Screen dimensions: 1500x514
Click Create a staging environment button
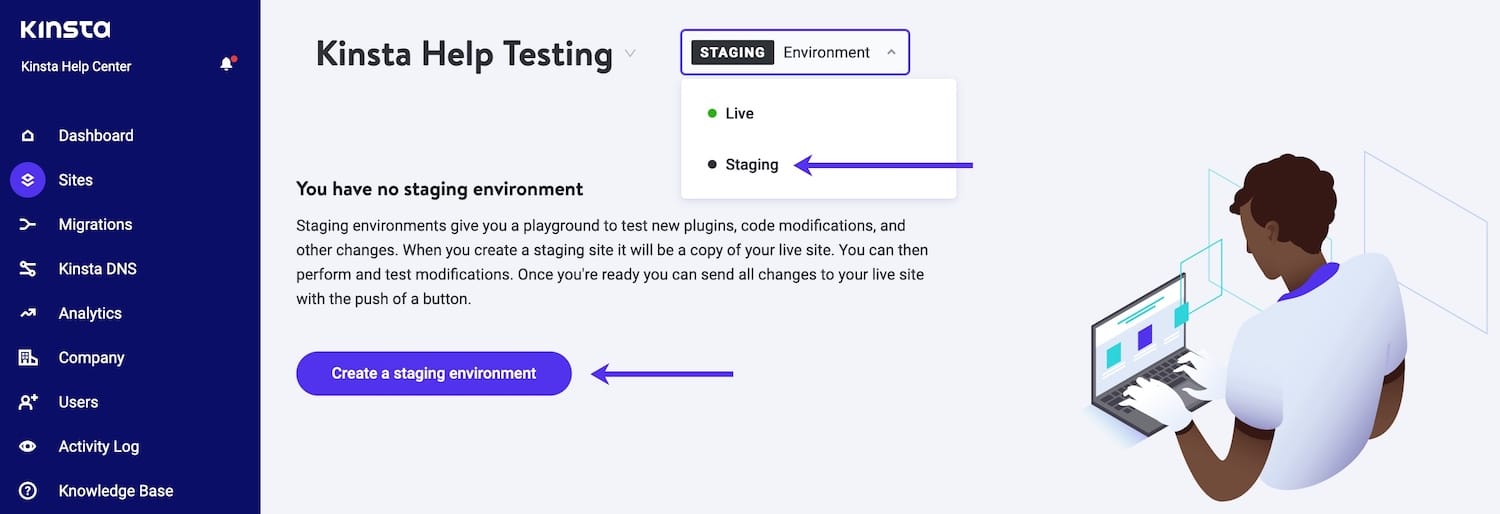[x=433, y=373]
